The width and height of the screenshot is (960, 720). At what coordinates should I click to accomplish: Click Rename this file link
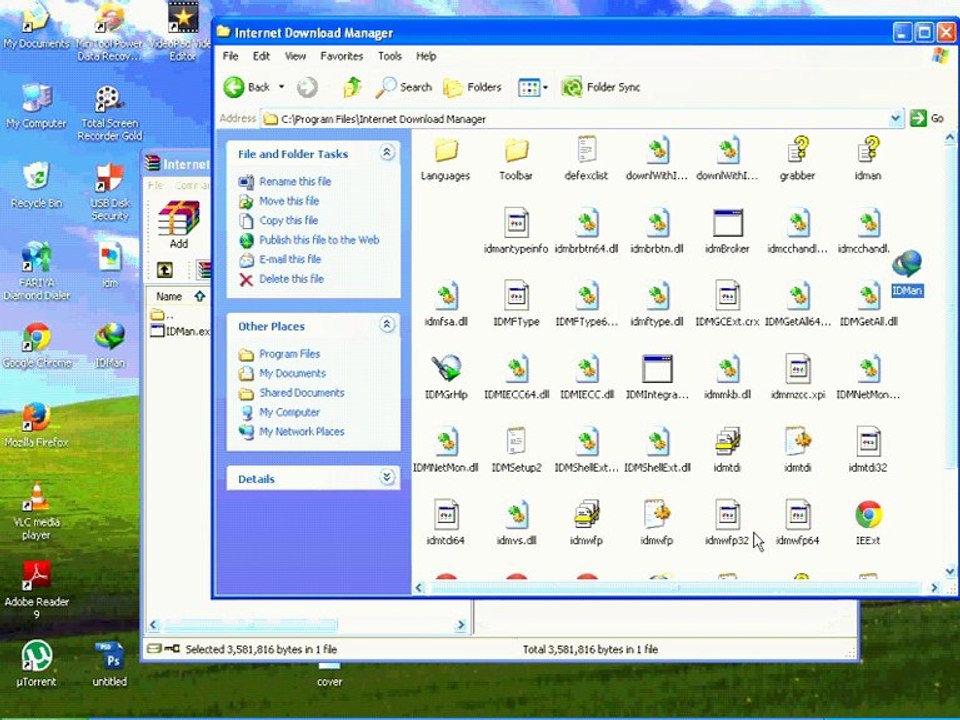click(x=295, y=181)
